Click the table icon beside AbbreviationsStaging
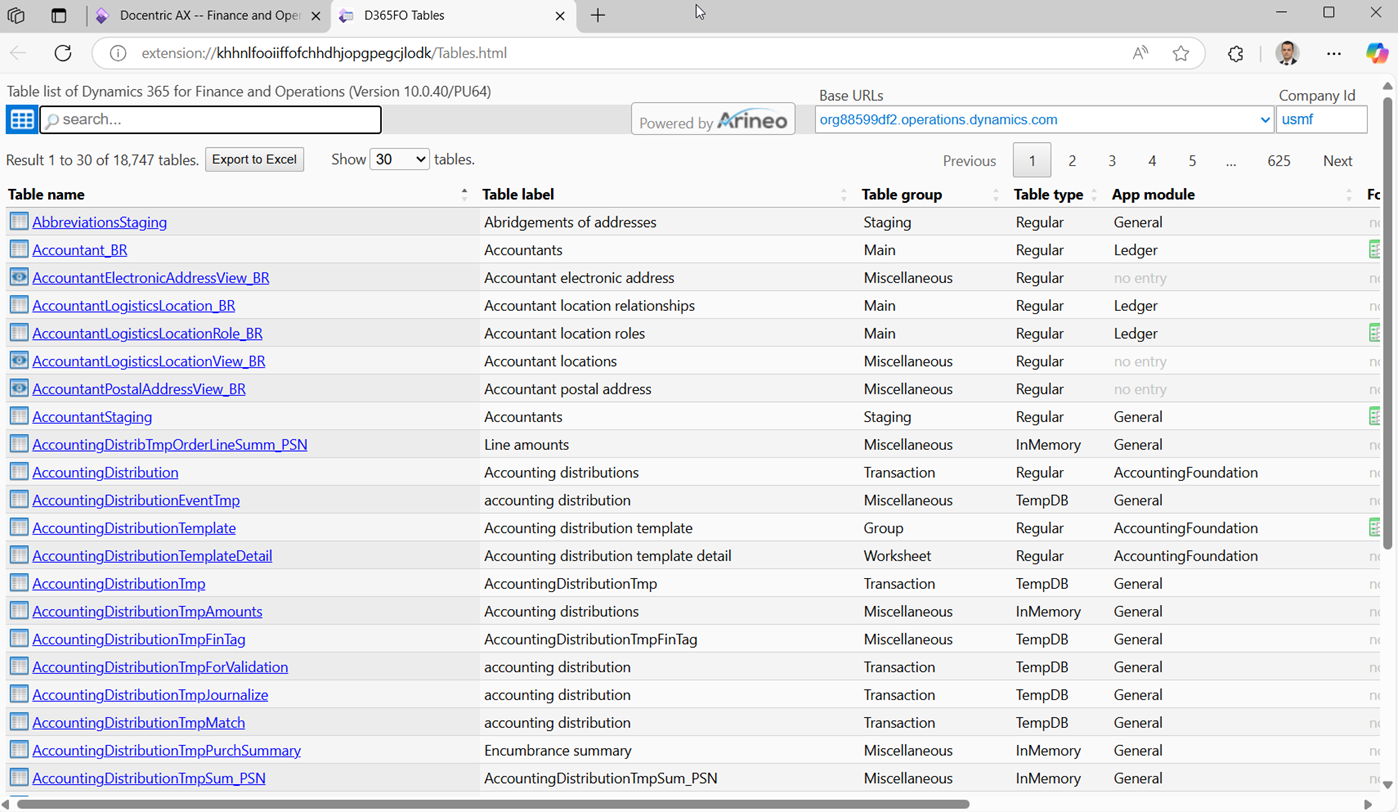 pyautogui.click(x=19, y=221)
